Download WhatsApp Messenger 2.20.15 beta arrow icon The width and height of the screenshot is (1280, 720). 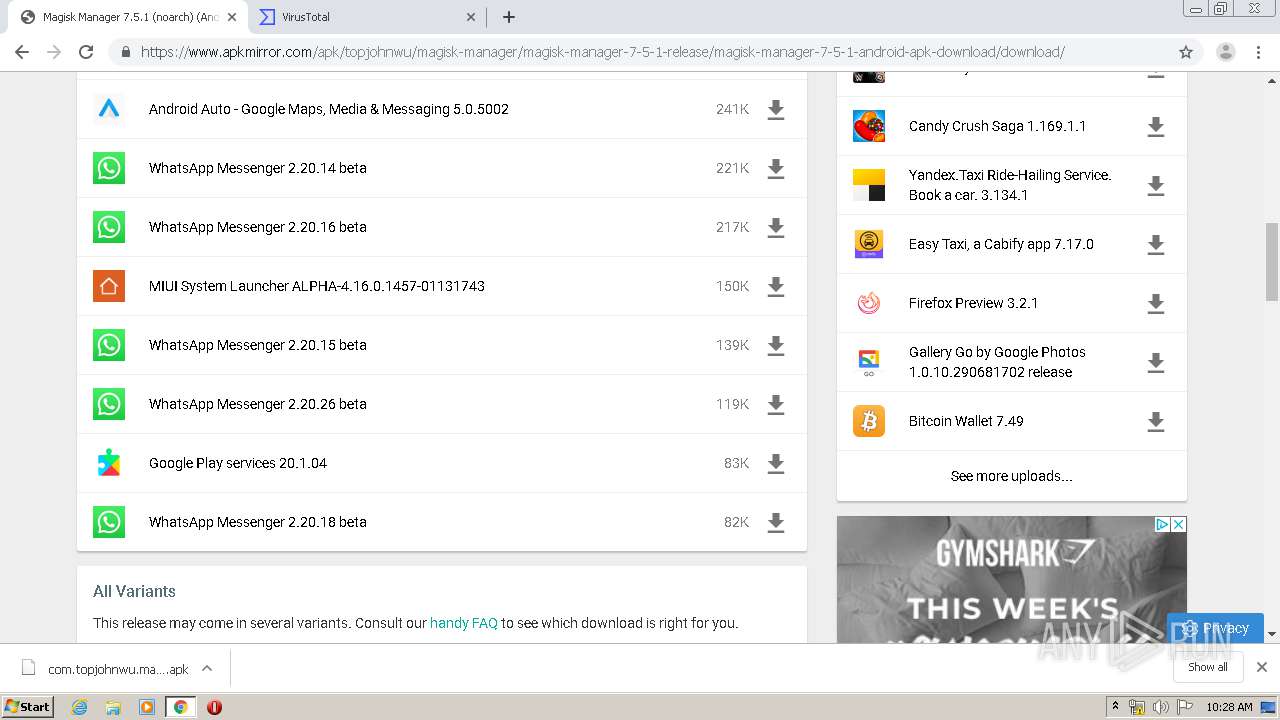coord(775,346)
